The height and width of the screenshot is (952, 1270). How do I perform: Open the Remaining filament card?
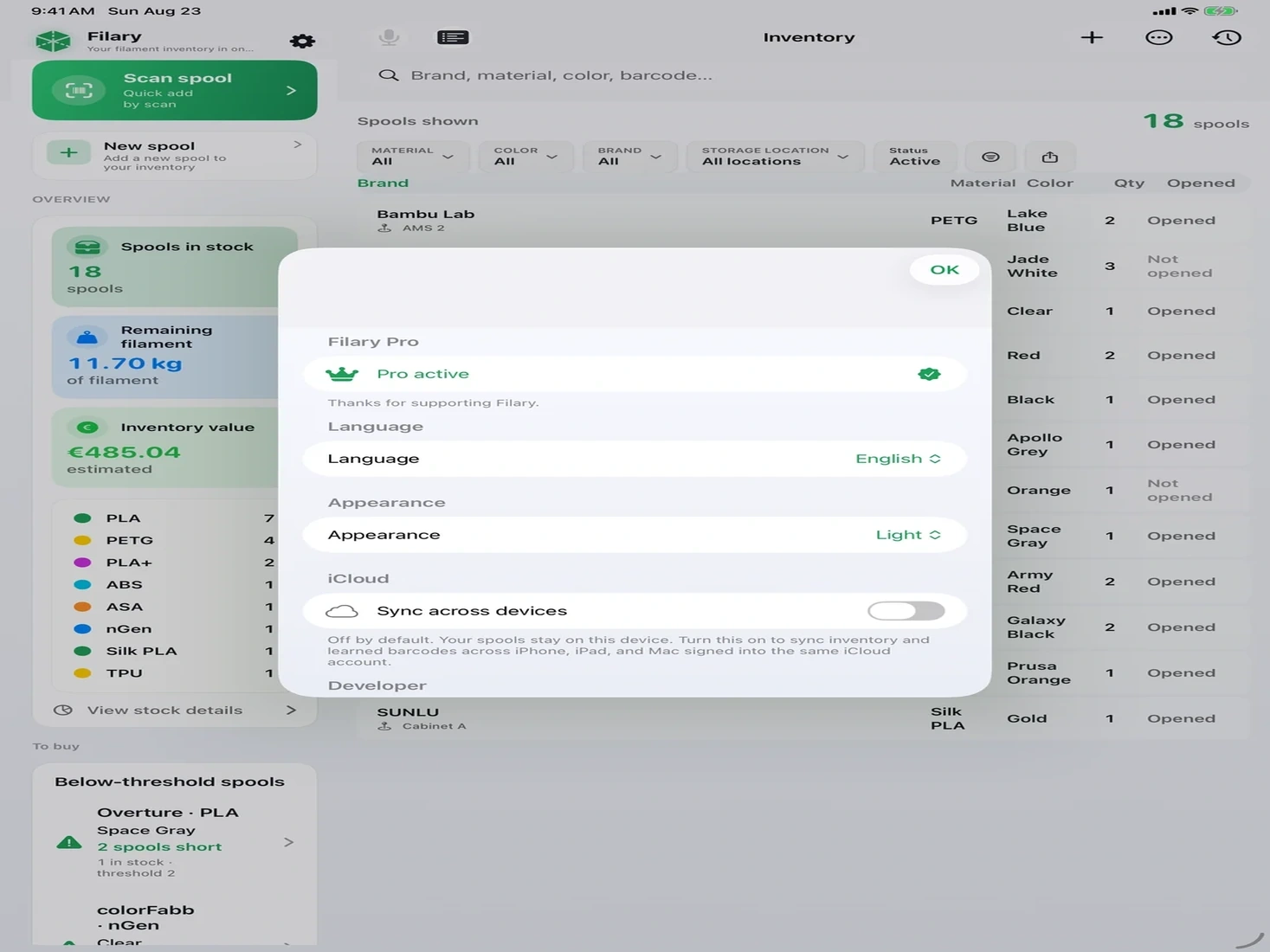tap(173, 357)
